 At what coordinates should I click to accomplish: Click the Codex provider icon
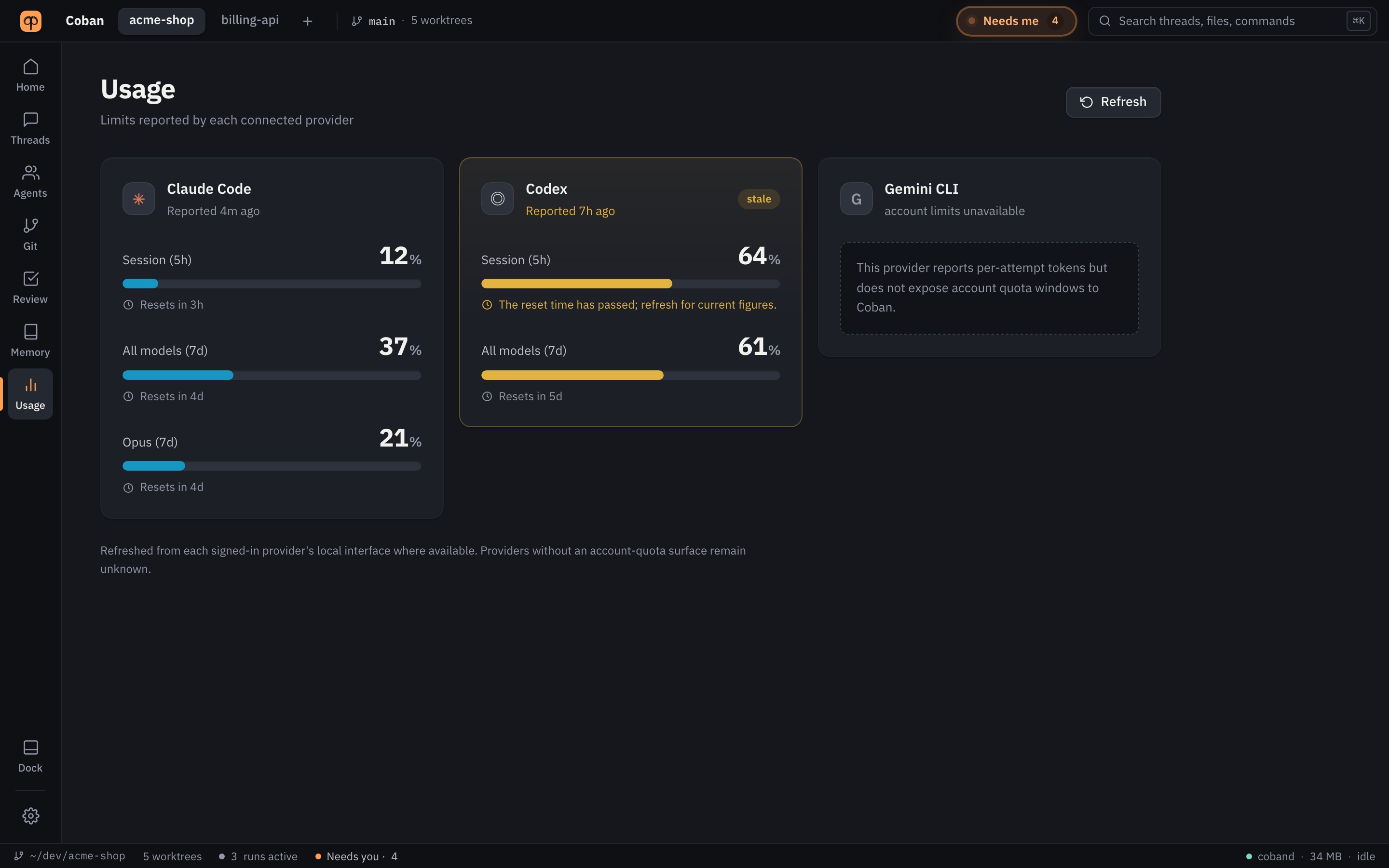tap(498, 199)
